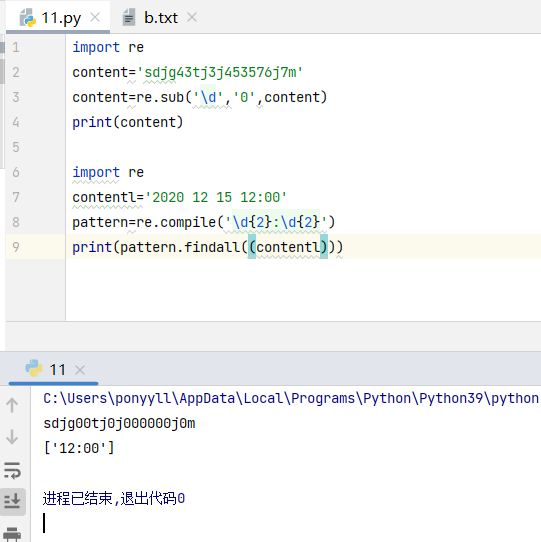The image size is (541, 542).
Task: Click line number 9 in the gutter
Action: [x=16, y=247]
